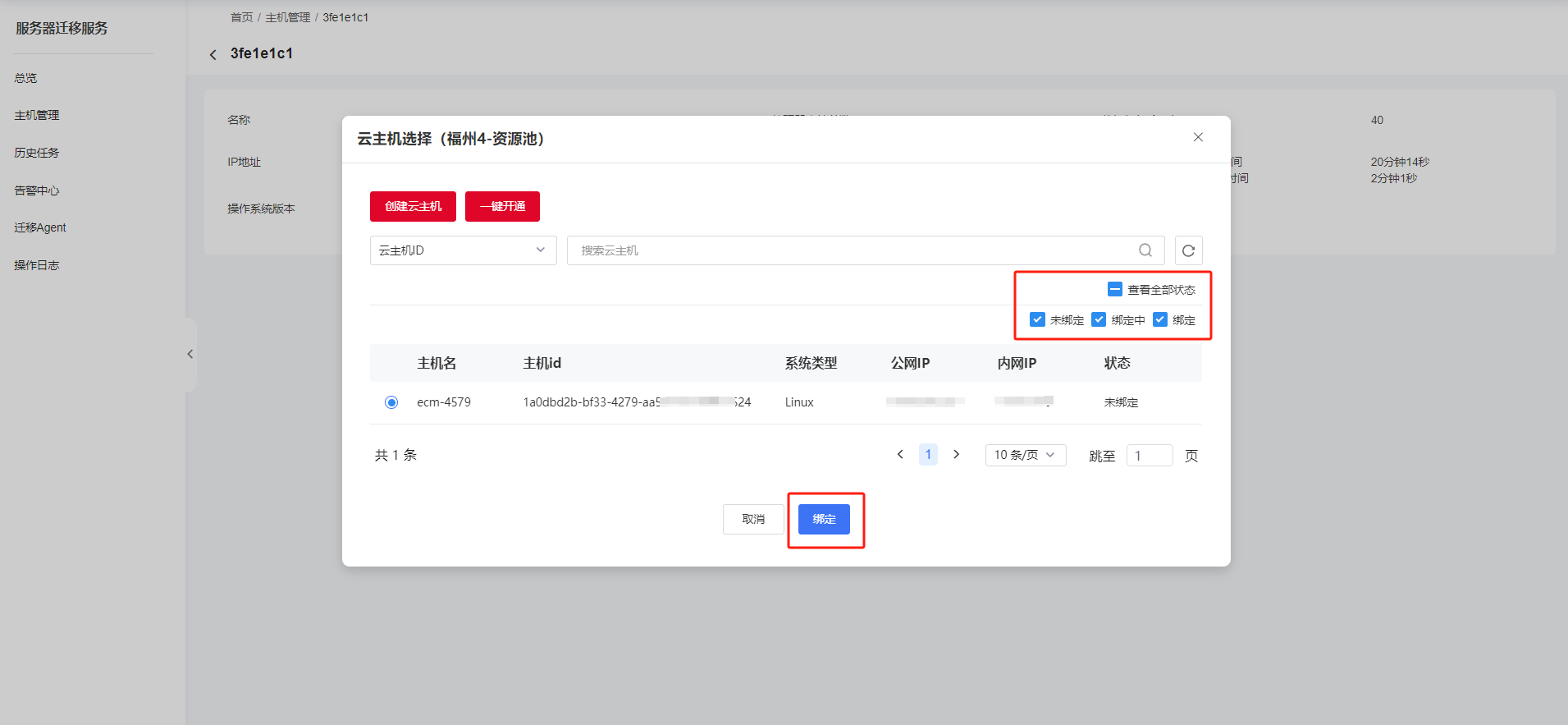Go back using the arrow beside 3fe1e1c1
1568x725 pixels.
click(x=213, y=54)
